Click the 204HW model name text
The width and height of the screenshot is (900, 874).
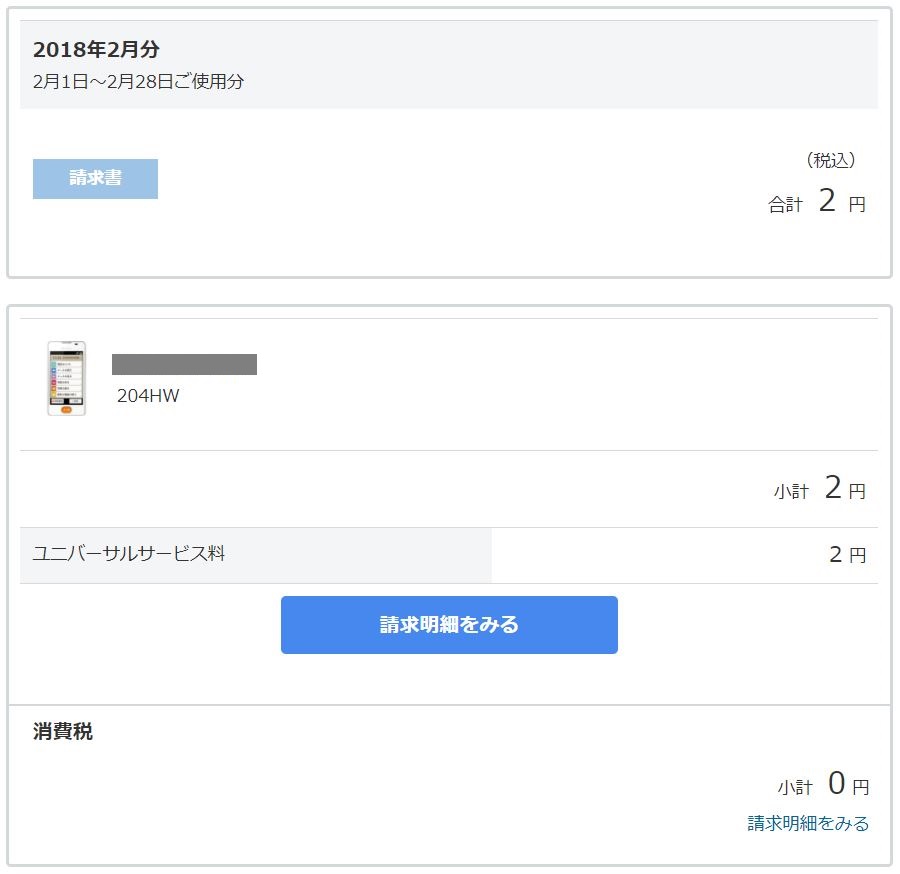tap(148, 395)
